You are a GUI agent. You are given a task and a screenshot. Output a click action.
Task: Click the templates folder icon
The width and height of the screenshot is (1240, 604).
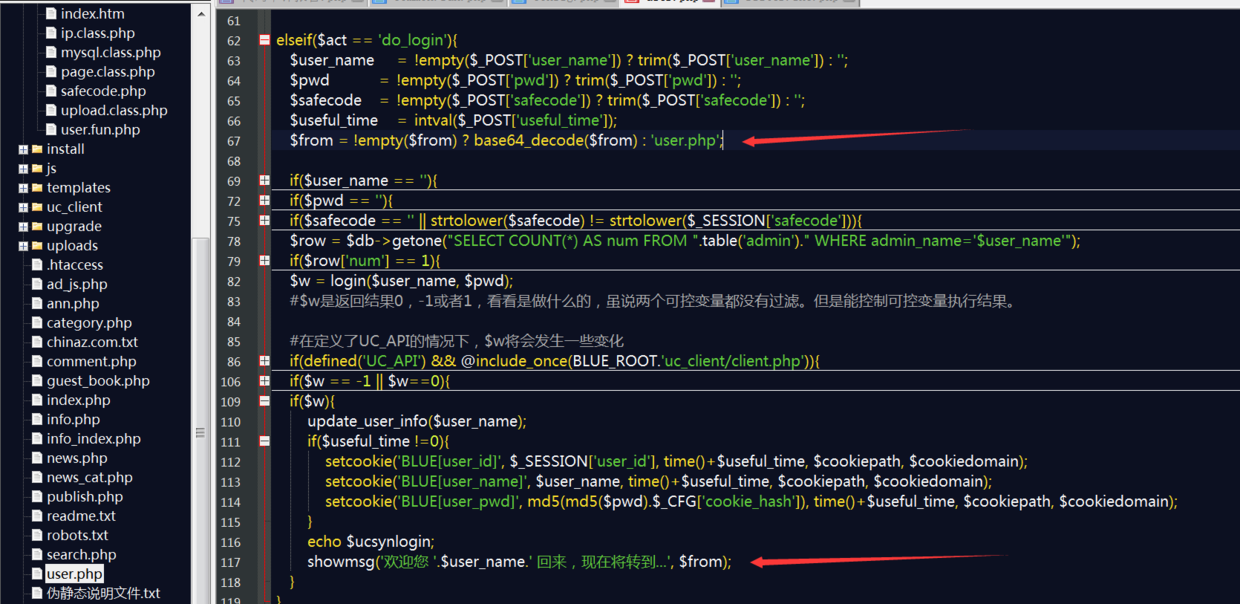point(37,188)
